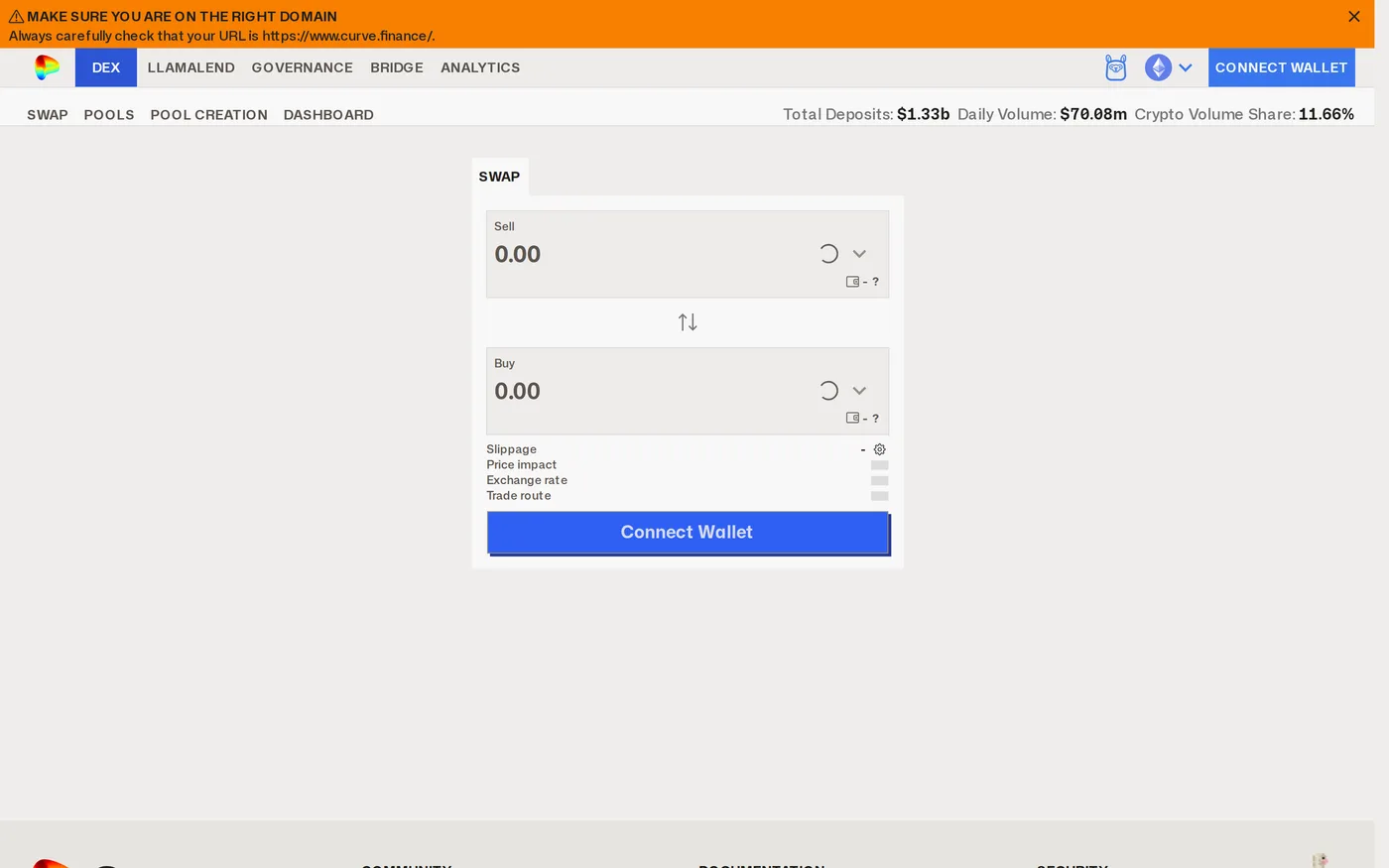Viewport: 1389px width, 868px height.
Task: Close the orange domain warning banner
Action: 1353,16
